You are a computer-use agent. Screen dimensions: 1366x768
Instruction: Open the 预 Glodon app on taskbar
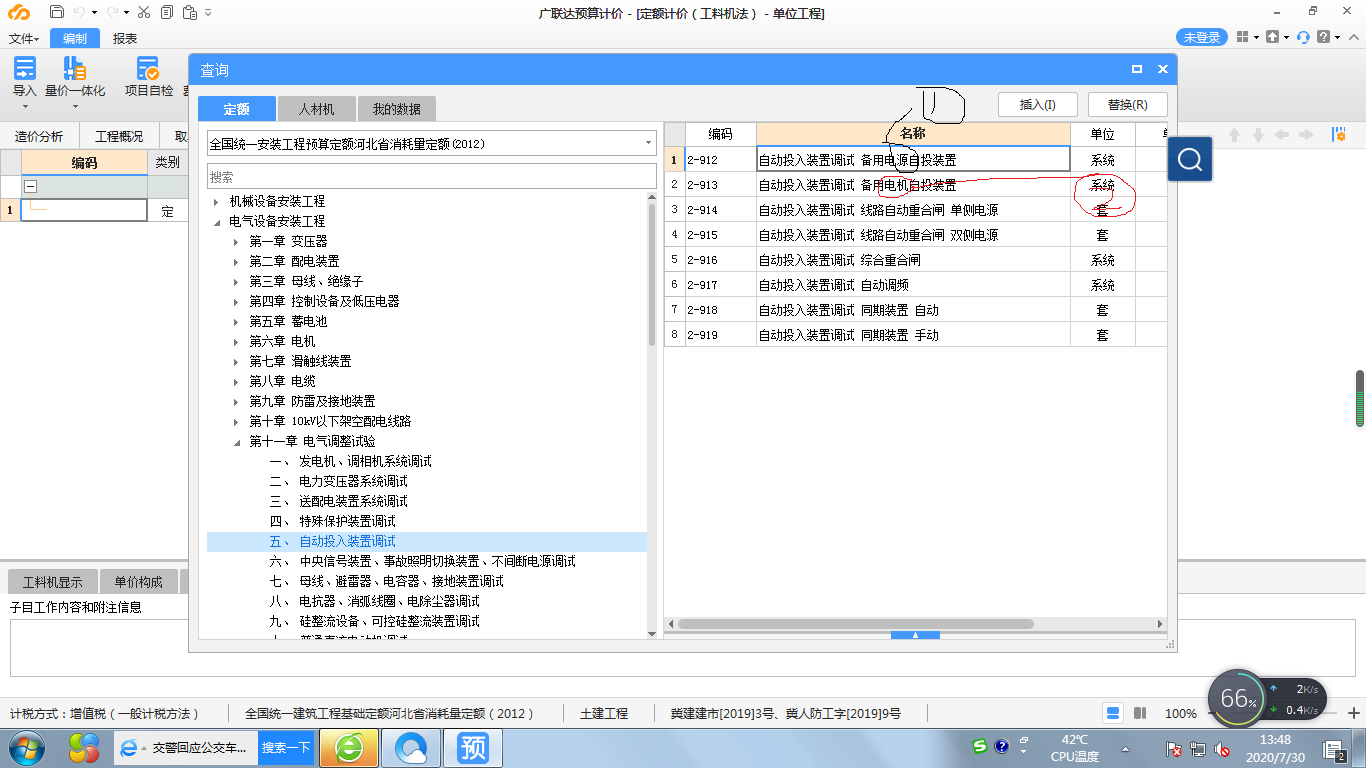click(473, 747)
